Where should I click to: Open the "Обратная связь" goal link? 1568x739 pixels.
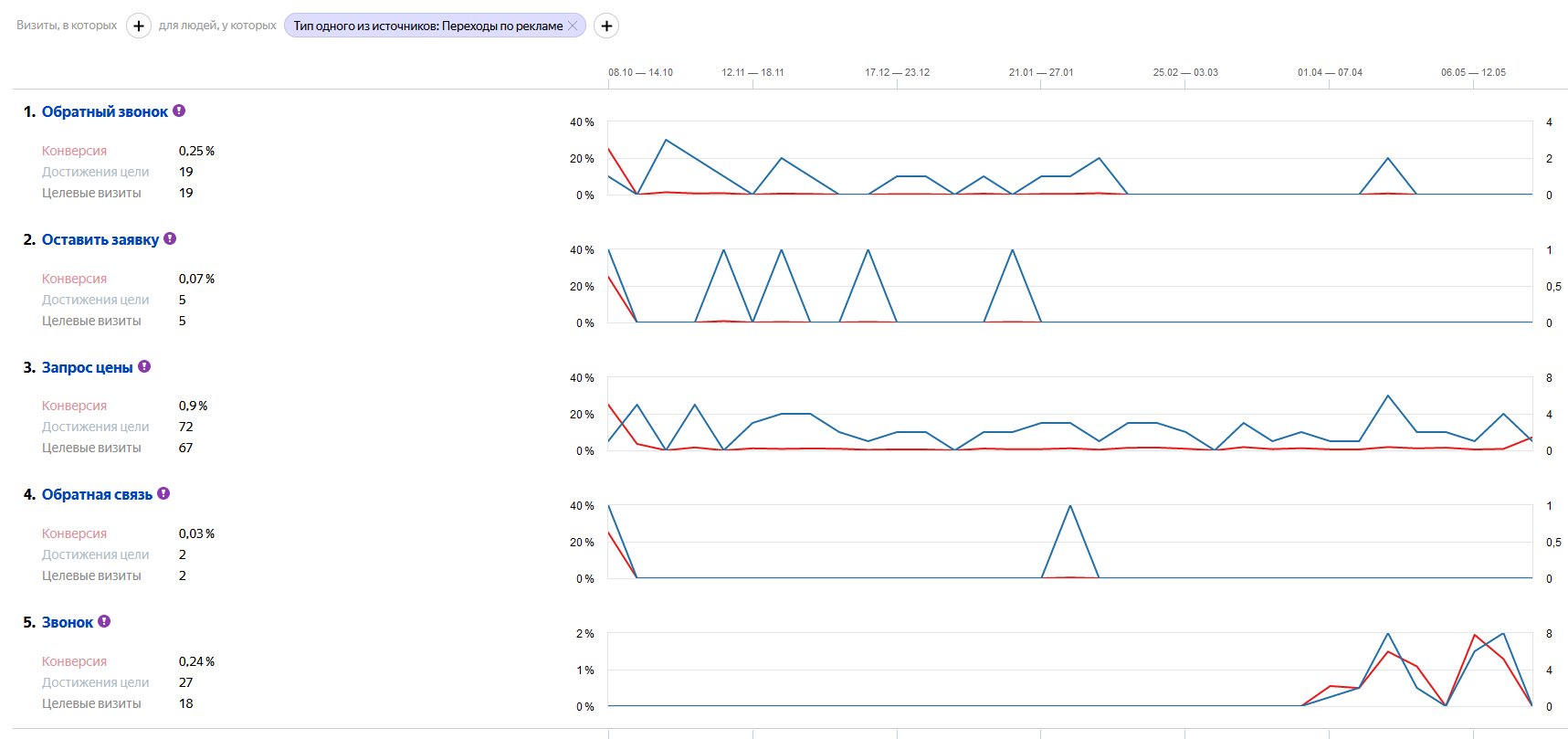point(97,494)
